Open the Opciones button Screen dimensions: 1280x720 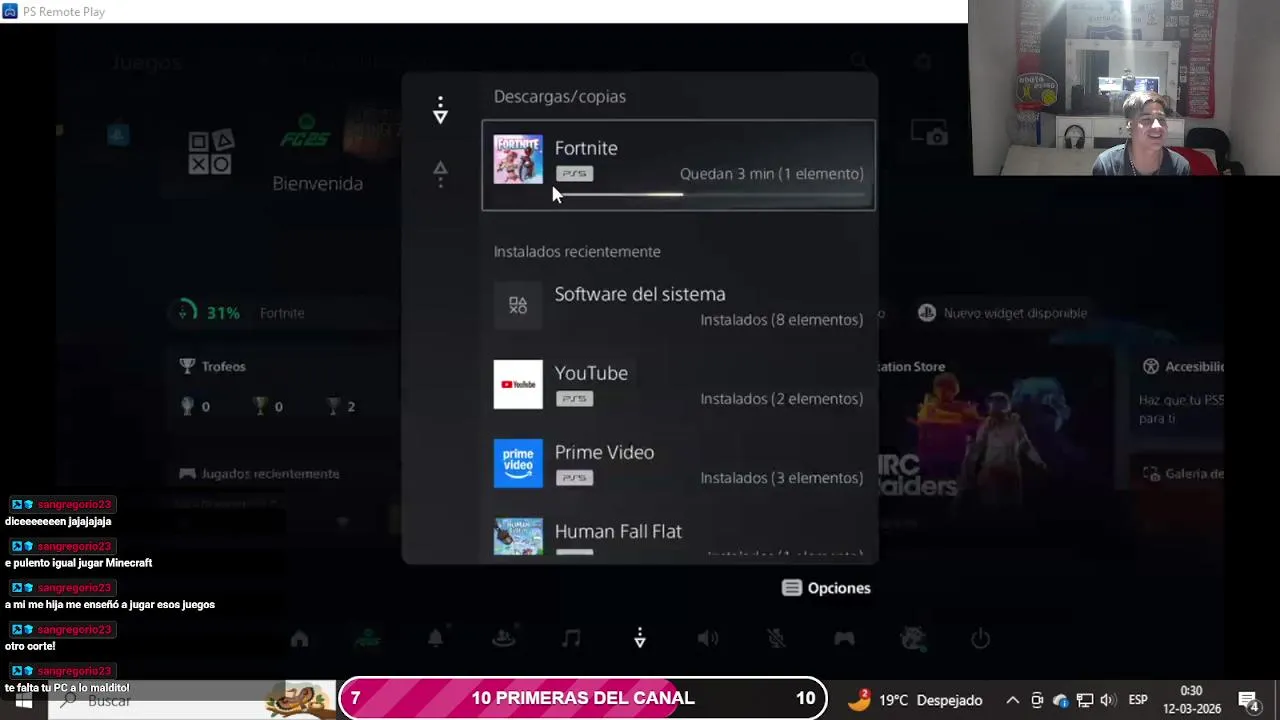[x=827, y=588]
